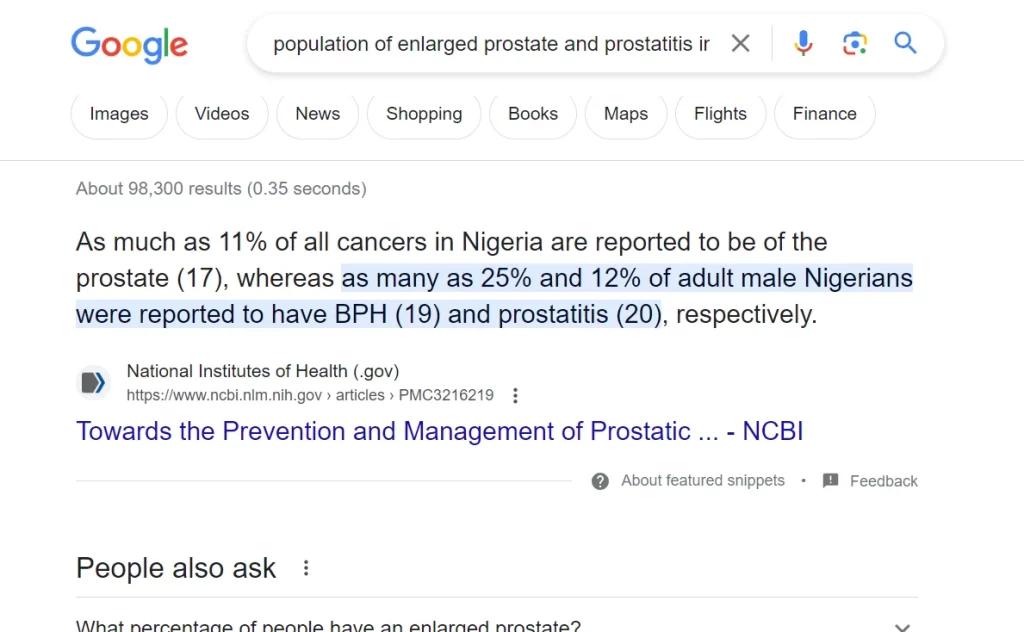Switch to the Images tab
The image size is (1024, 632).
pyautogui.click(x=119, y=114)
